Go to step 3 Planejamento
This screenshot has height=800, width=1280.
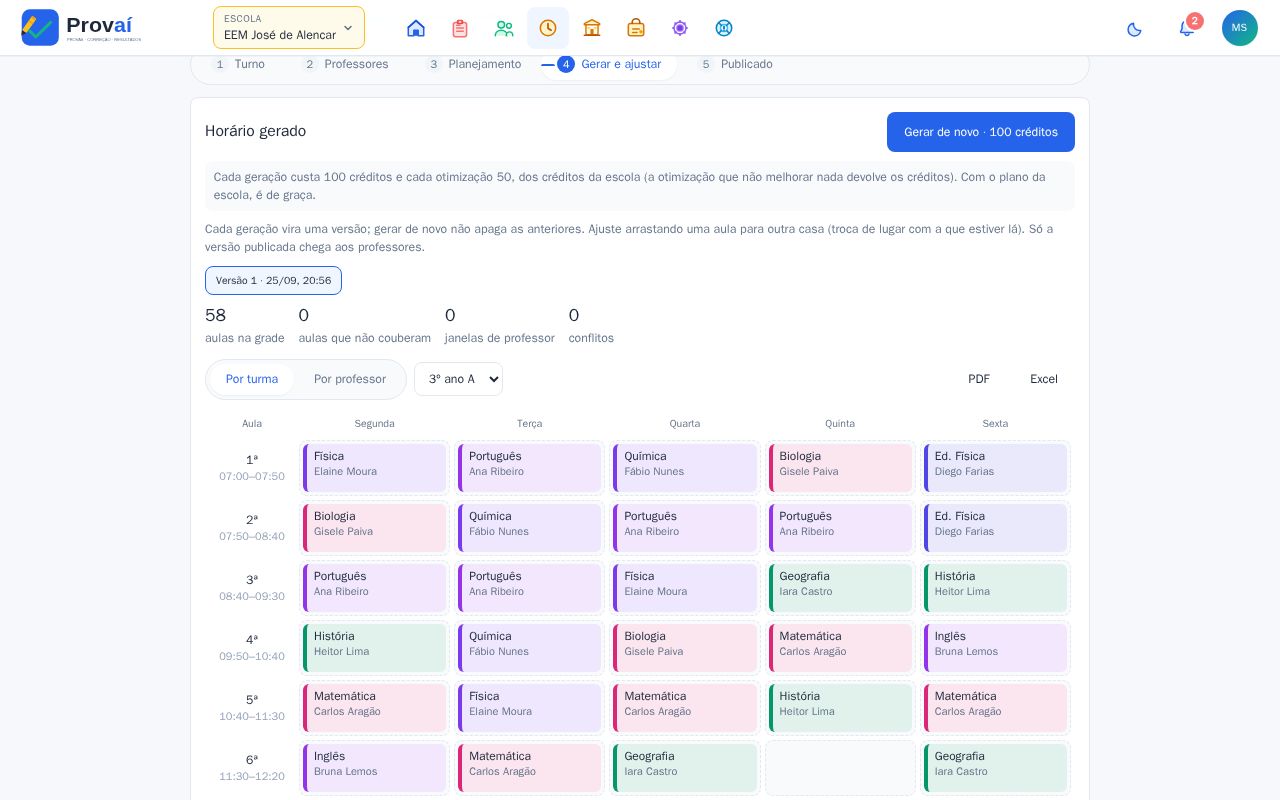[474, 64]
